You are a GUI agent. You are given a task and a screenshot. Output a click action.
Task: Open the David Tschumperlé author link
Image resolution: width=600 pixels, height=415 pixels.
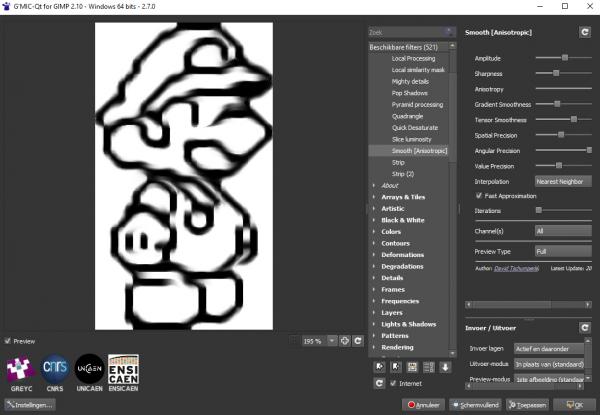516,269
